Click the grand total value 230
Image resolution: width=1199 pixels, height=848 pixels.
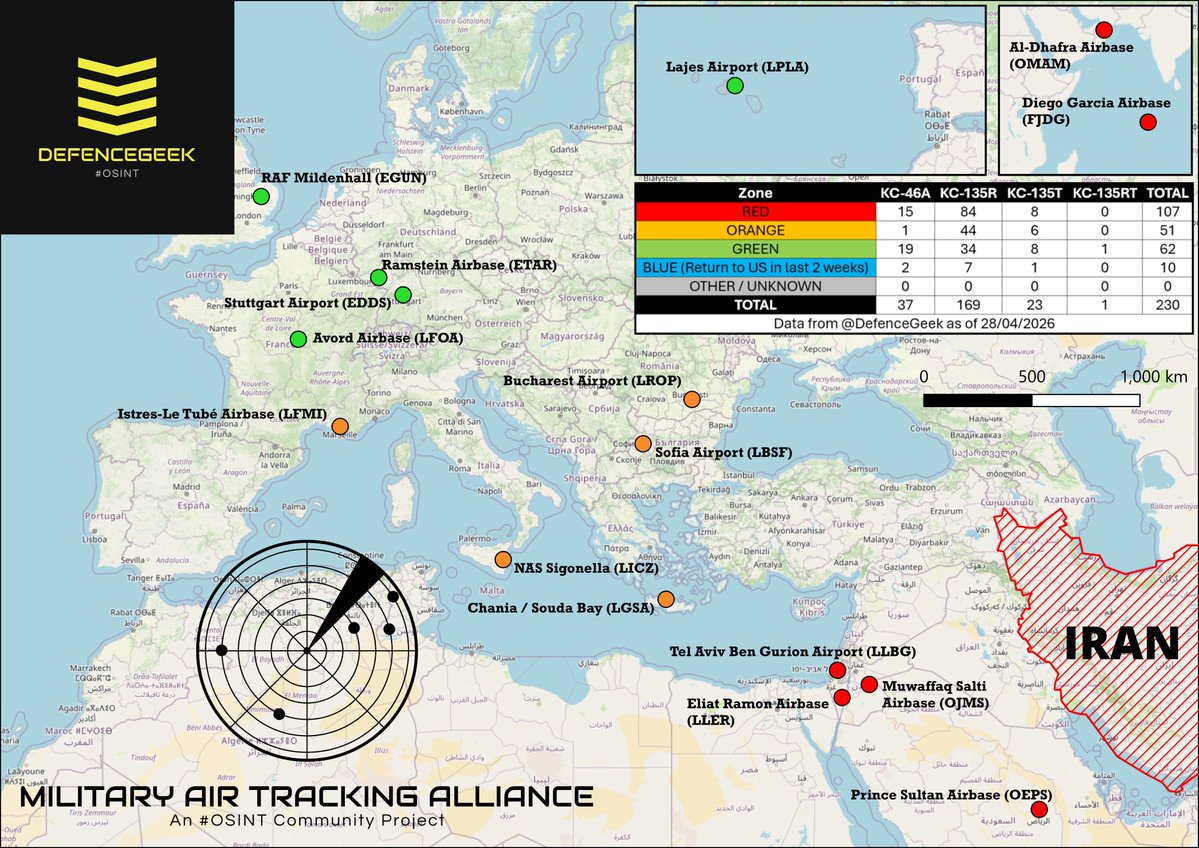(x=1168, y=304)
